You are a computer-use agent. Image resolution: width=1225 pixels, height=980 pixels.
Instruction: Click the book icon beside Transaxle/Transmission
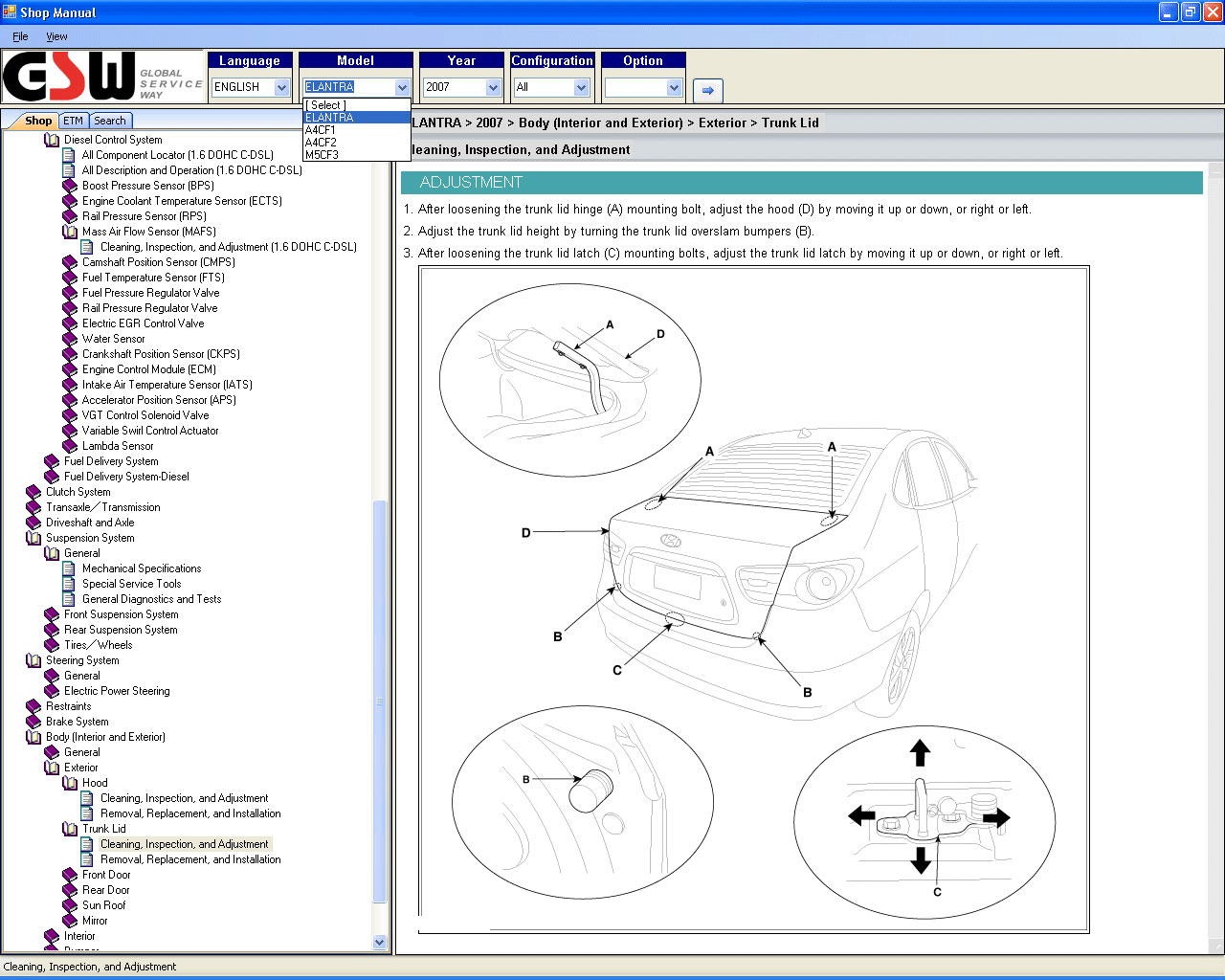(33, 507)
